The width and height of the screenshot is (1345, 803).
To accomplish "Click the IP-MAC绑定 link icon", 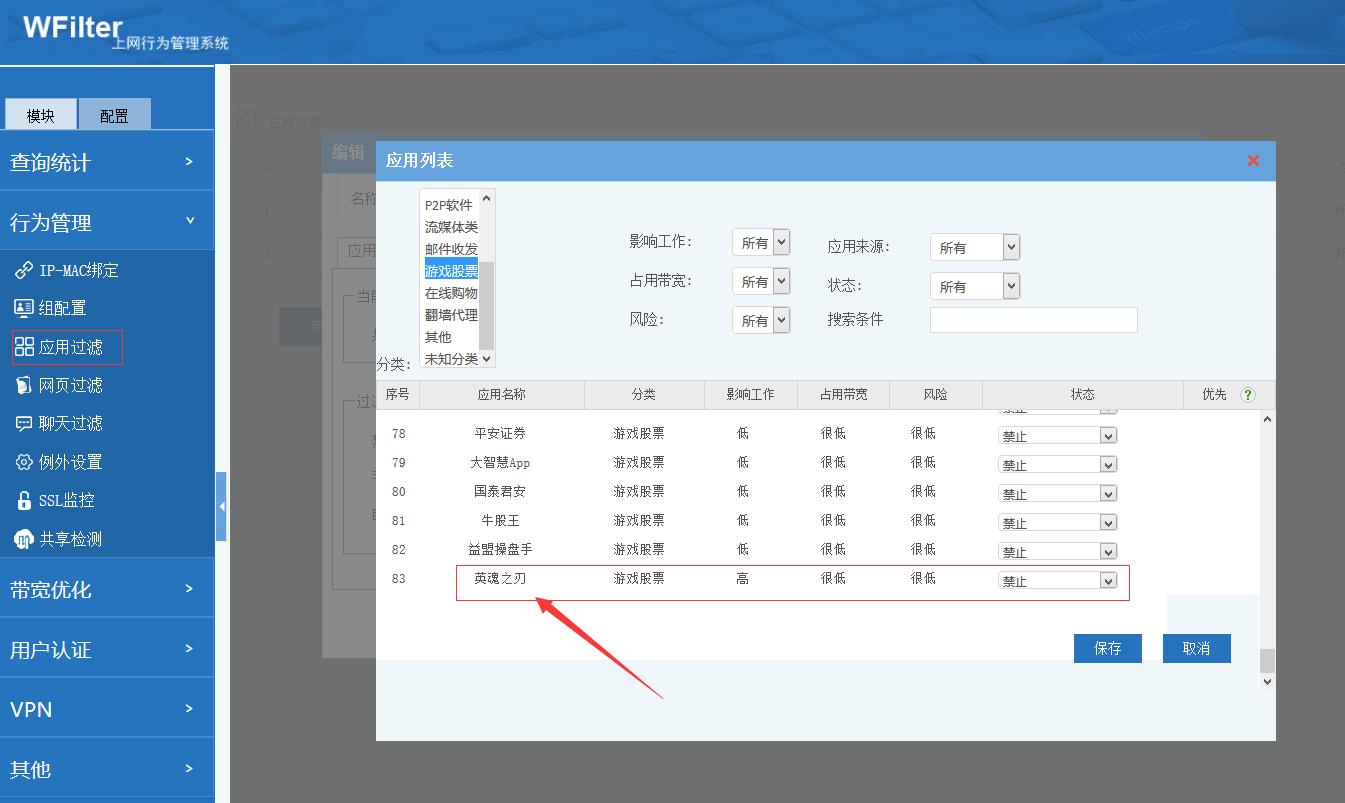I will coord(24,270).
